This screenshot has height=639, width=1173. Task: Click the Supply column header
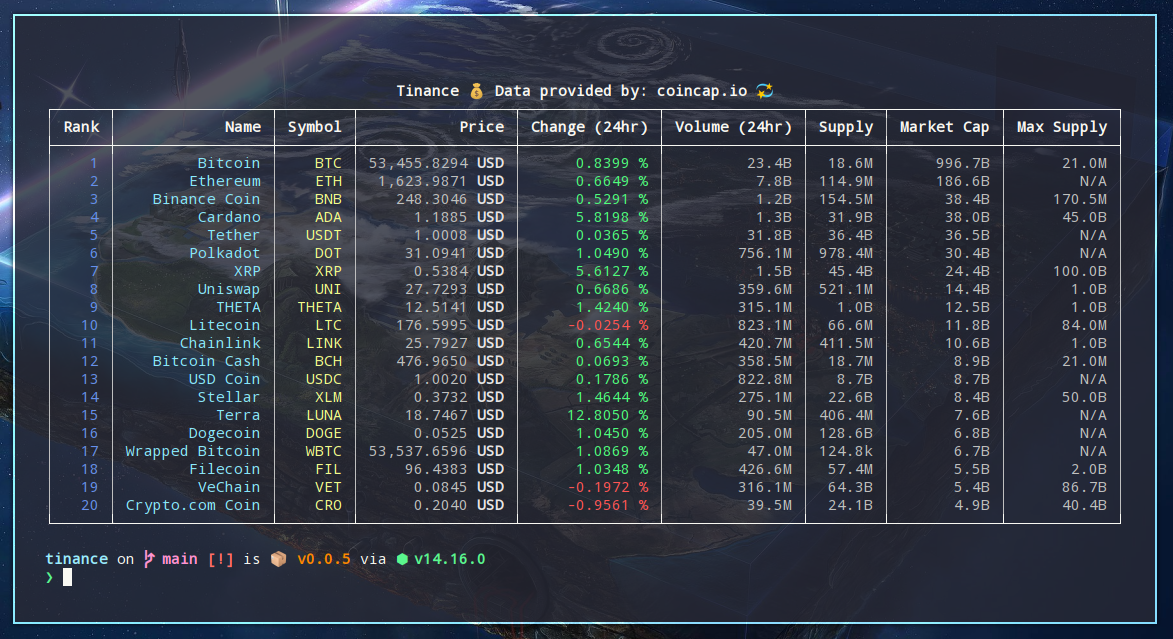(x=846, y=127)
